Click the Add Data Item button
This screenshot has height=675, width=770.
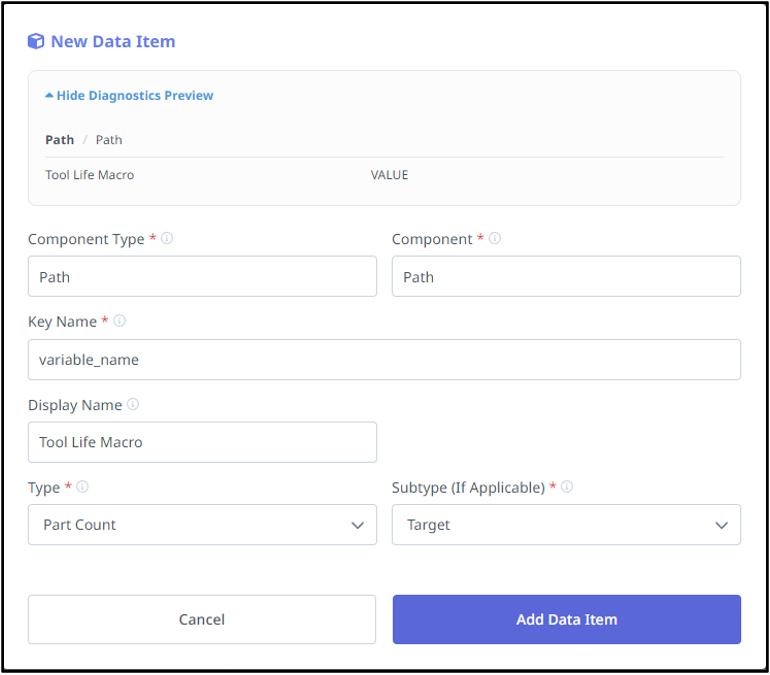click(566, 620)
